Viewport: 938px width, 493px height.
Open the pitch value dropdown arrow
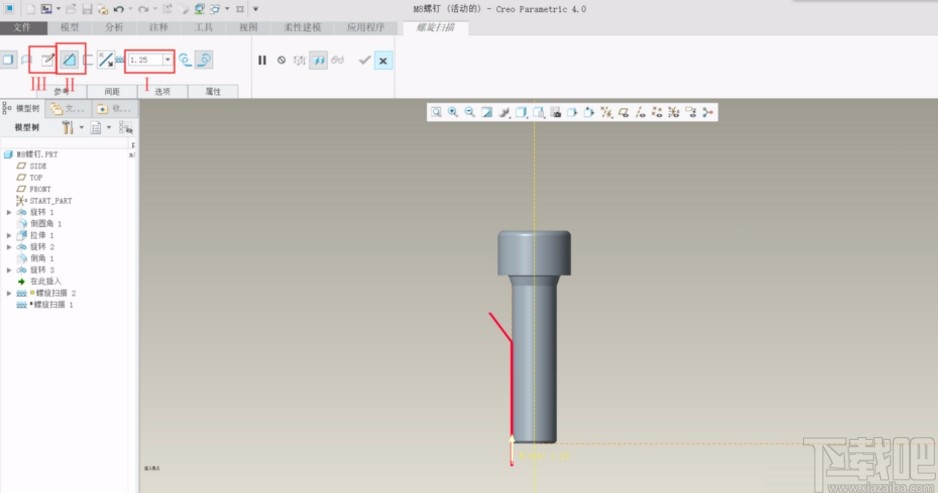pos(168,60)
